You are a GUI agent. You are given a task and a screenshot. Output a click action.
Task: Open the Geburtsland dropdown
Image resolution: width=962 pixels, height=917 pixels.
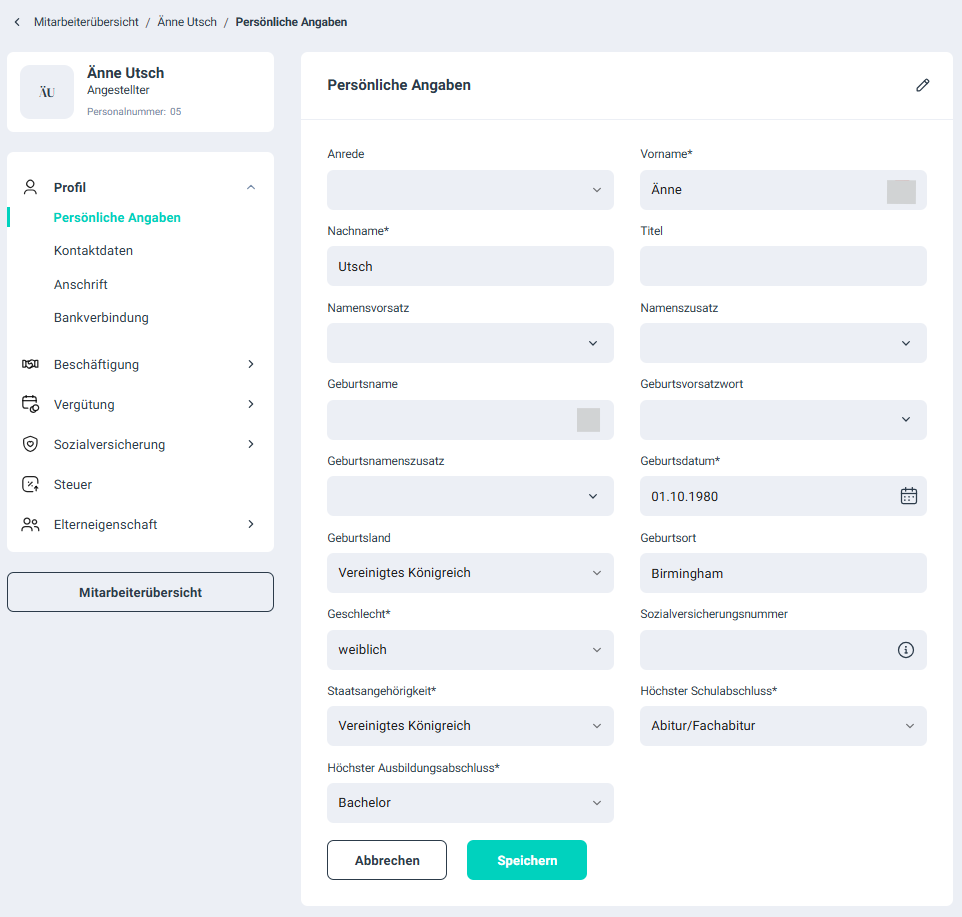(x=470, y=573)
